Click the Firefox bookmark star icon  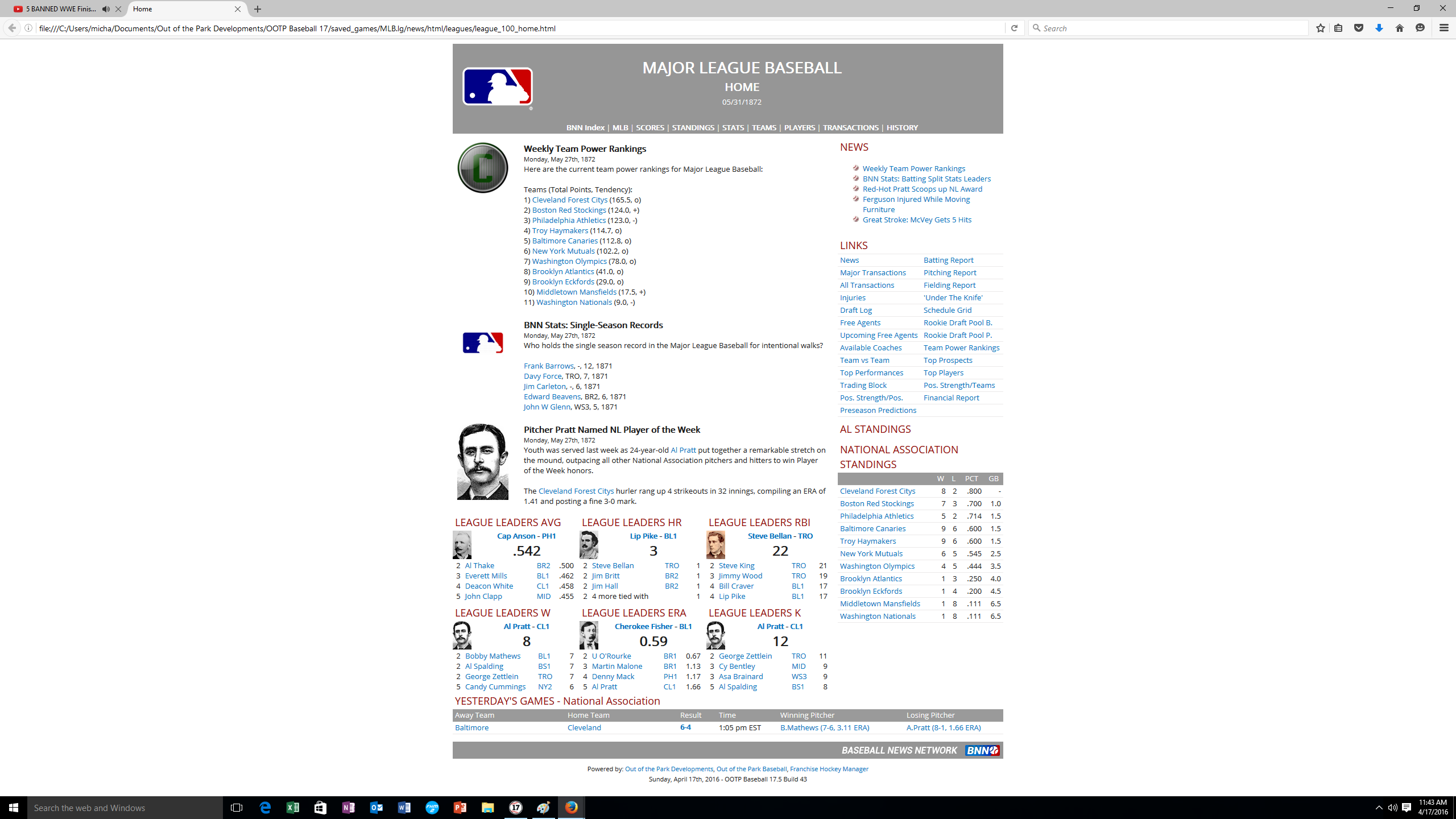[x=1320, y=28]
